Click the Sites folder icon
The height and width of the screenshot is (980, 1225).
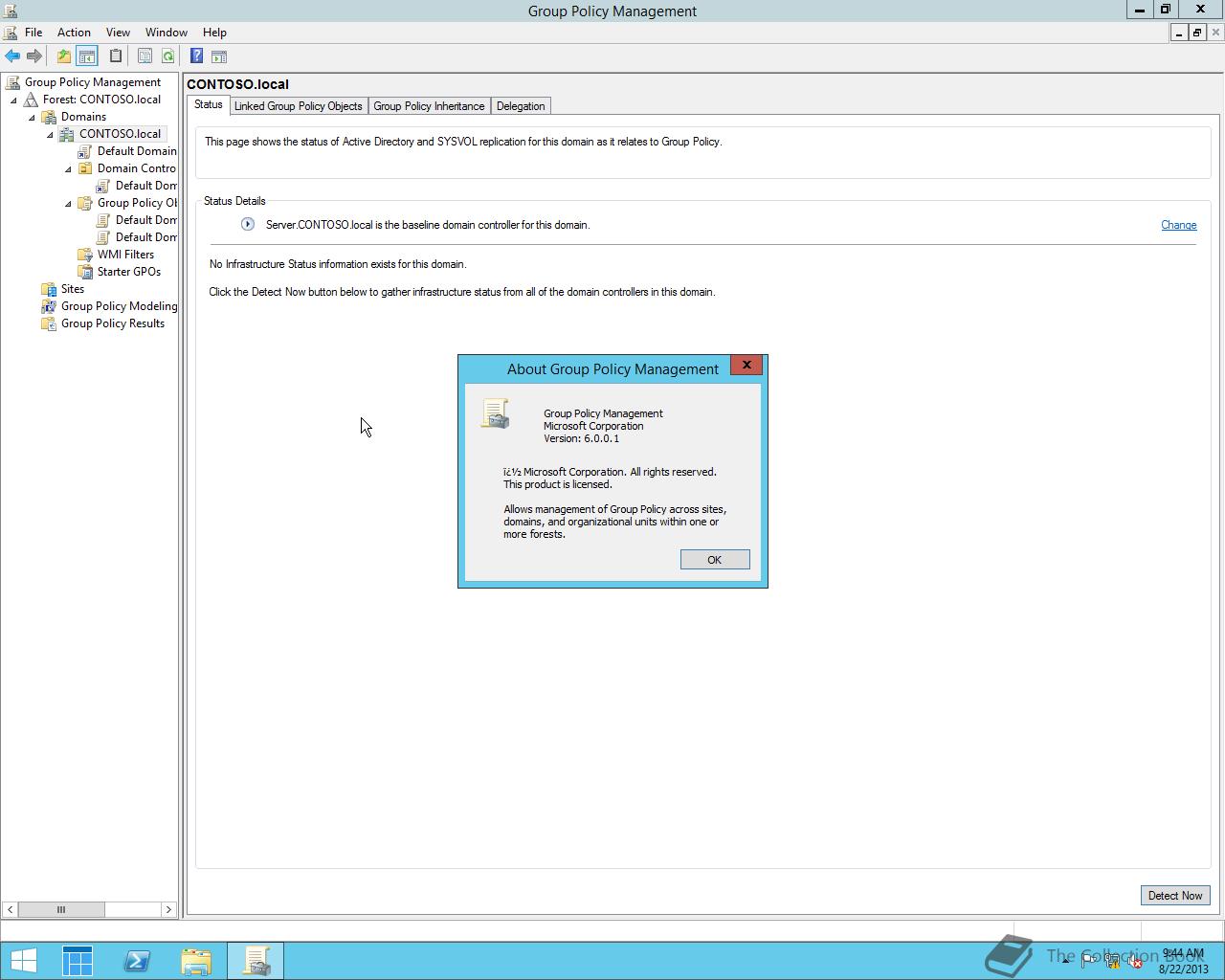tap(50, 289)
